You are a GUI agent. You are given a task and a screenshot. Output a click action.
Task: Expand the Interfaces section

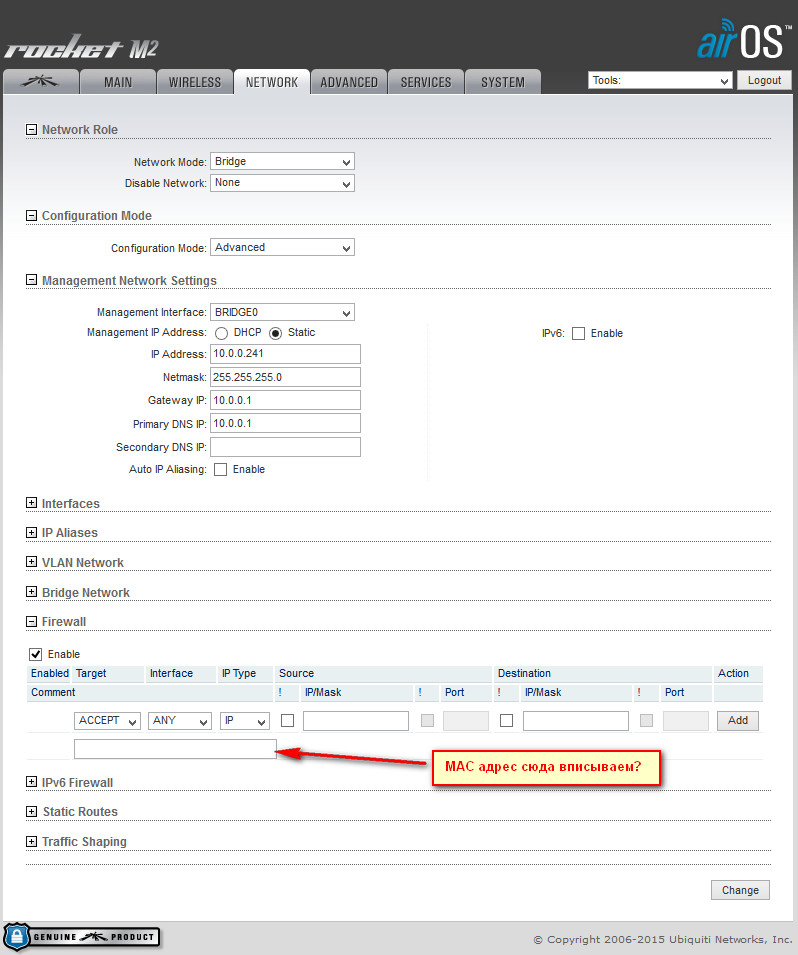click(31, 502)
